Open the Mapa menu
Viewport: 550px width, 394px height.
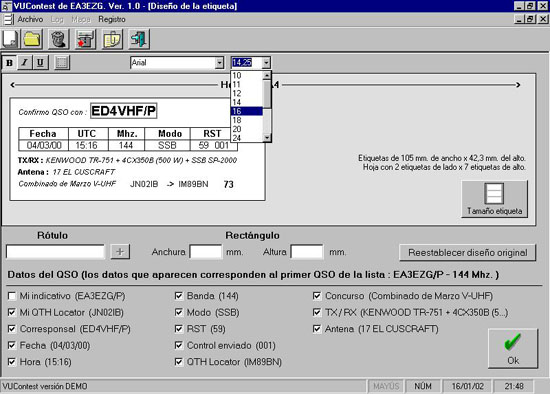pyautogui.click(x=81, y=19)
